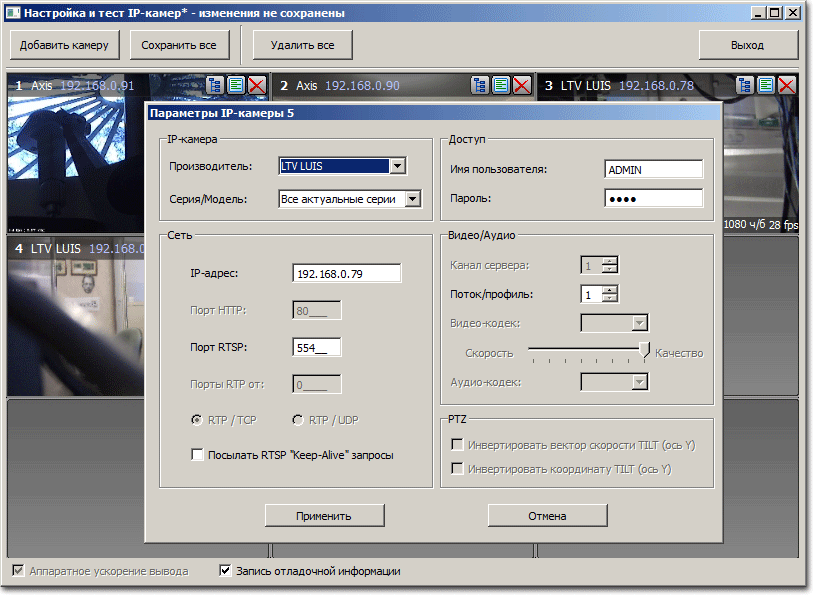Delete camera 2 Axis 192.168.0.90 with red X
The height and width of the screenshot is (596, 816).
pos(522,85)
